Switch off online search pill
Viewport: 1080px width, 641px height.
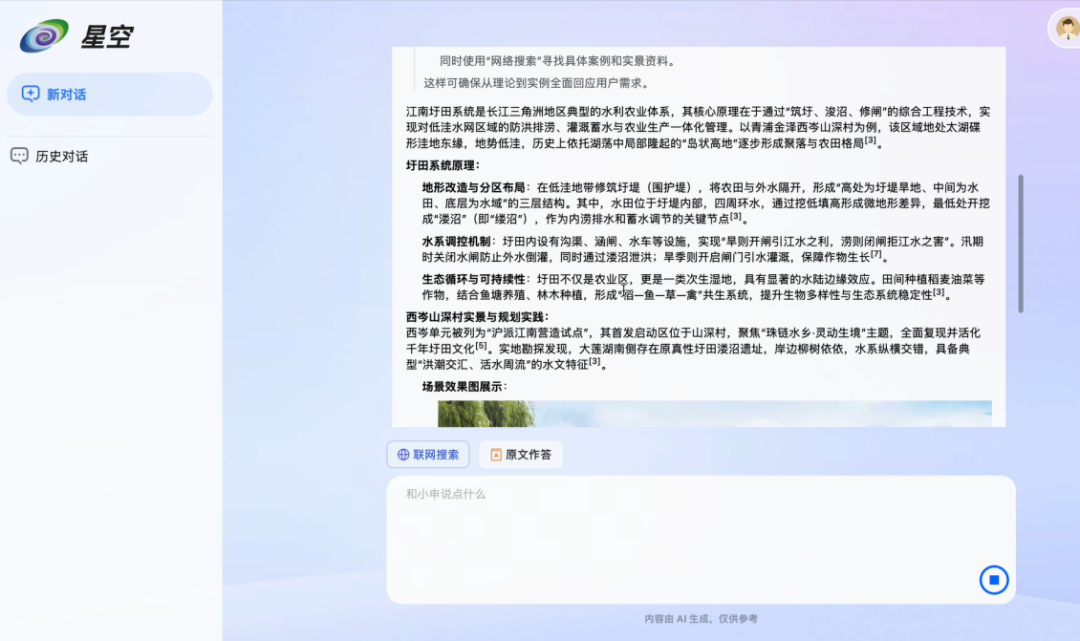coord(430,454)
